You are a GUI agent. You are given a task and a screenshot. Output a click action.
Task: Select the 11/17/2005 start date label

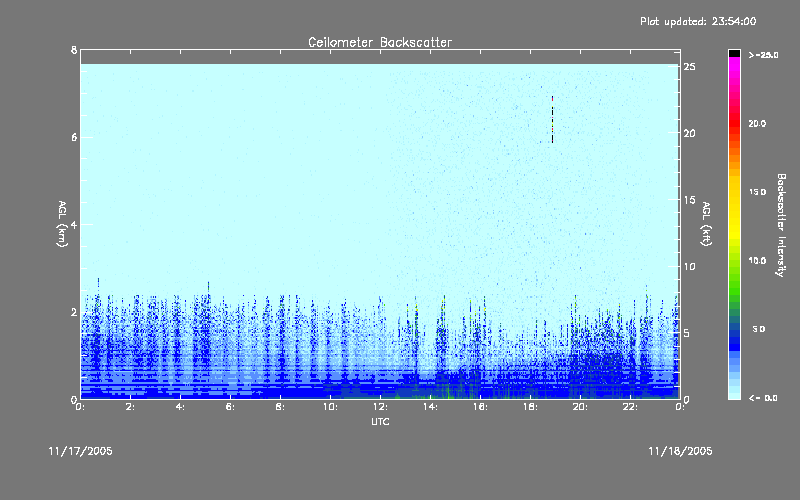(81, 451)
